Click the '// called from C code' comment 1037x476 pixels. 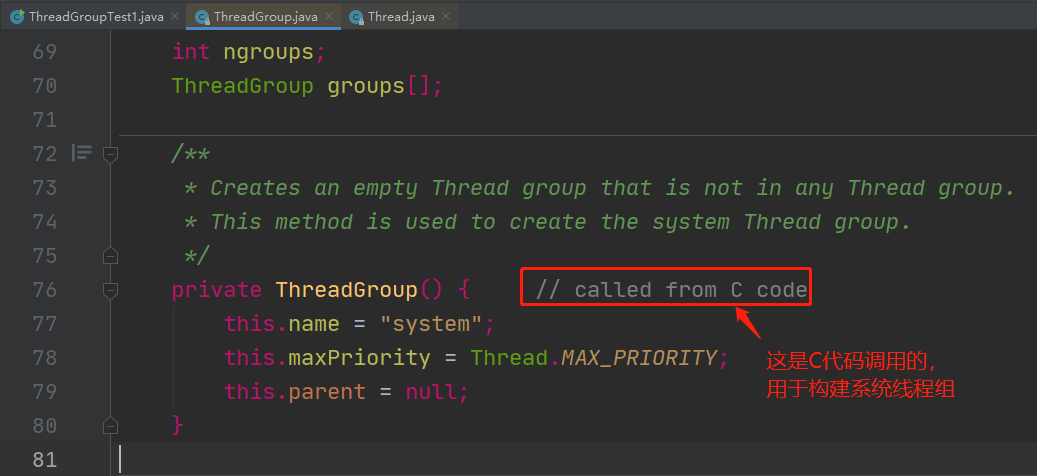(671, 290)
